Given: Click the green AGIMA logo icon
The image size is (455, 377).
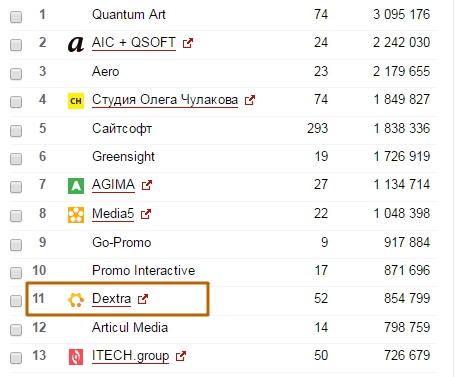Looking at the screenshot, I should tap(76, 186).
